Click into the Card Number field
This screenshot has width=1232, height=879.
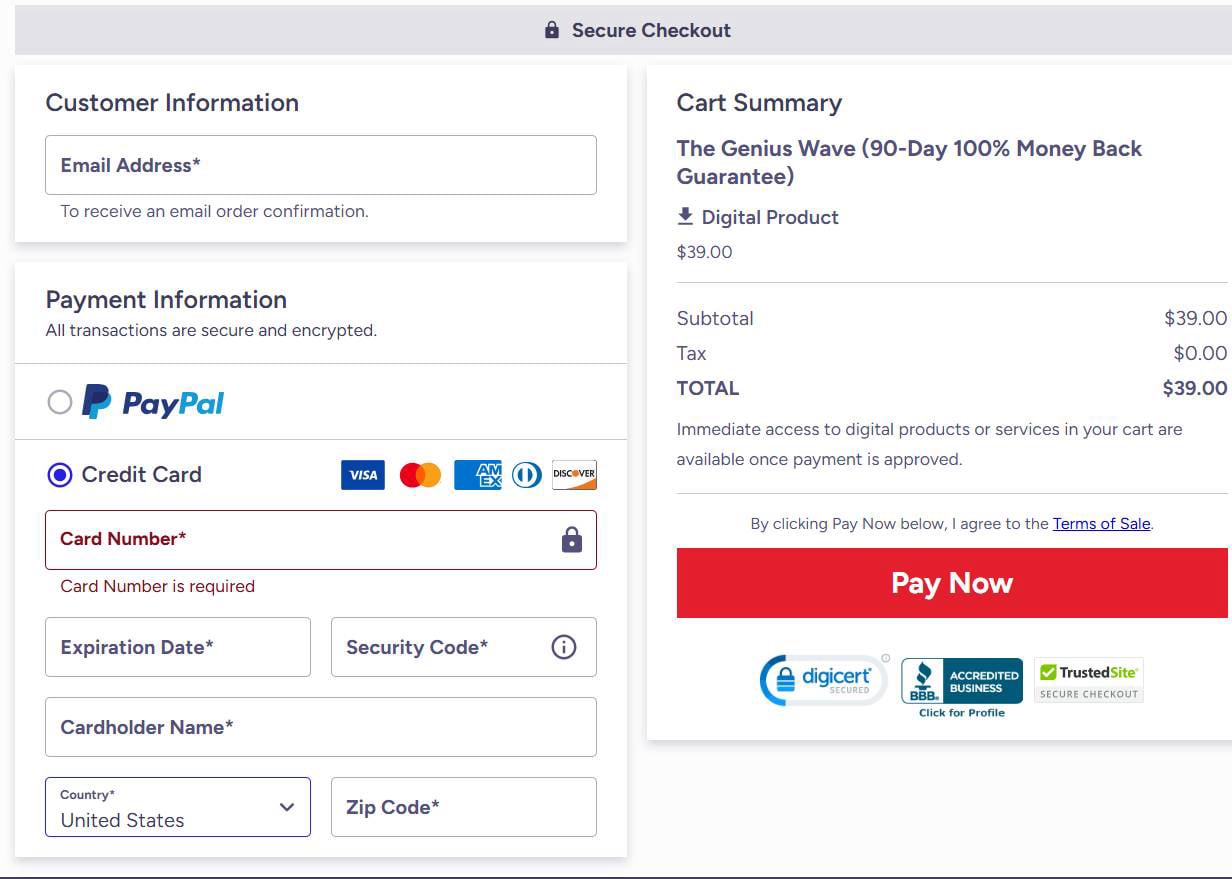[x=300, y=540]
